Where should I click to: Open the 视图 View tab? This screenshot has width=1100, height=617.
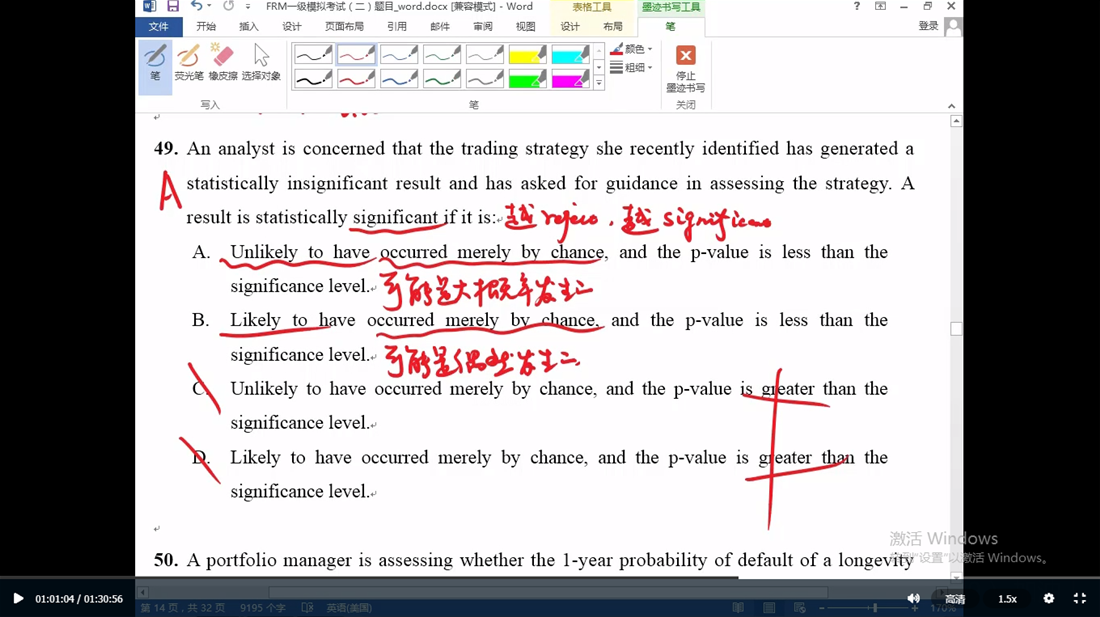tap(525, 27)
